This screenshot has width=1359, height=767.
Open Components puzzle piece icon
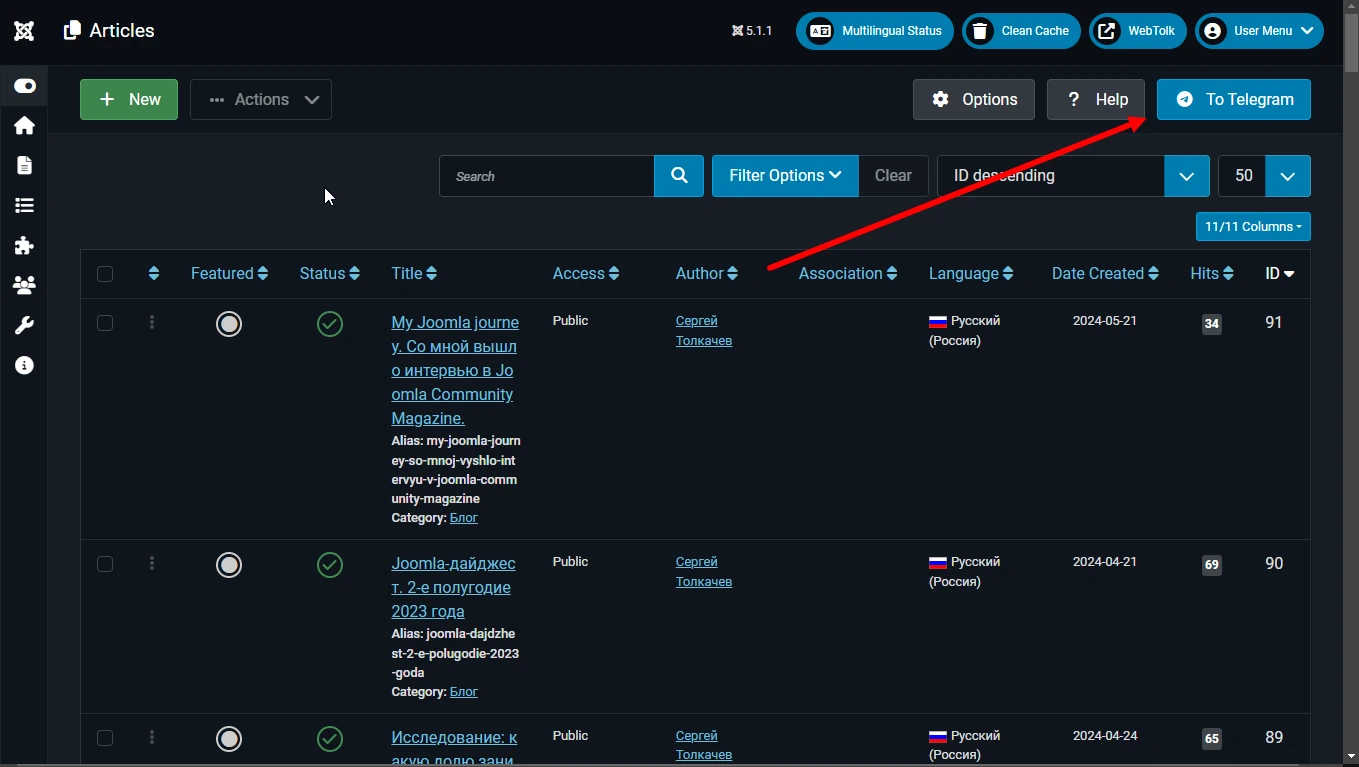[24, 245]
